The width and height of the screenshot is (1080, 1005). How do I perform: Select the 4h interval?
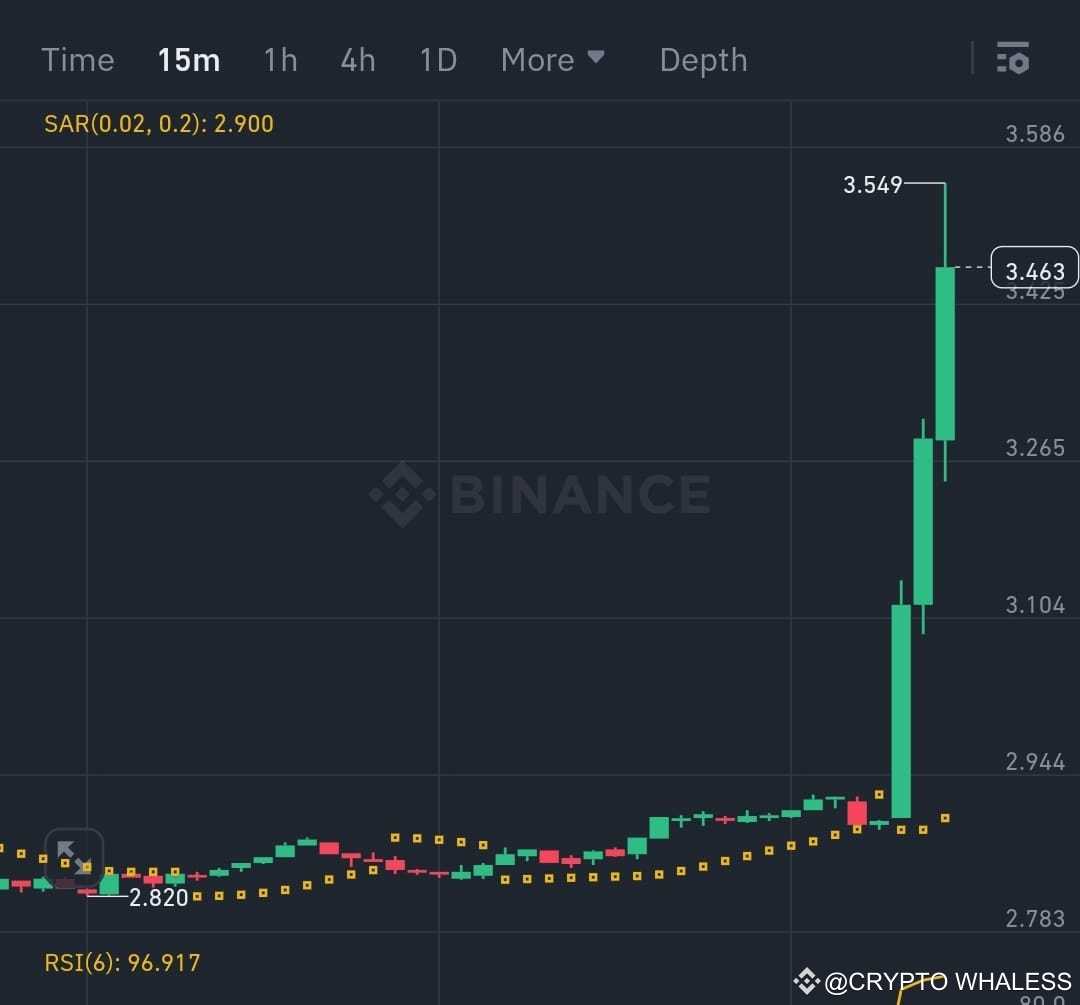click(x=357, y=59)
